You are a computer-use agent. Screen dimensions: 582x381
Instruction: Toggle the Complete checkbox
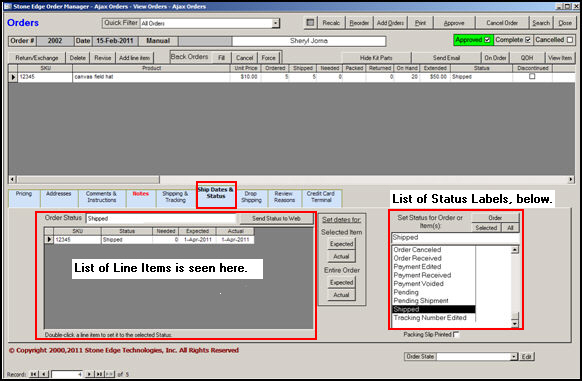click(528, 40)
